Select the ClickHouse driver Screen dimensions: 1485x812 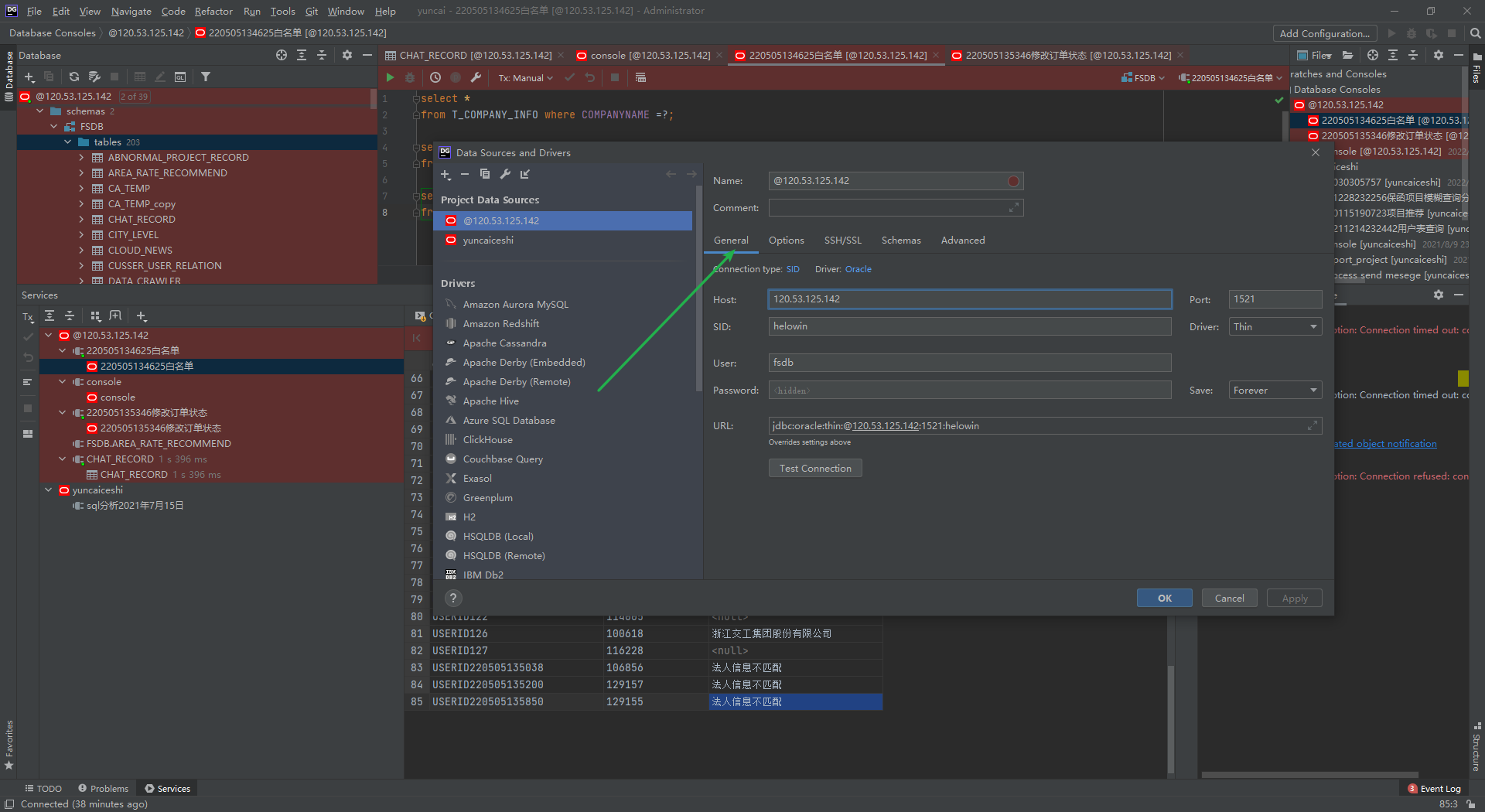coord(487,440)
